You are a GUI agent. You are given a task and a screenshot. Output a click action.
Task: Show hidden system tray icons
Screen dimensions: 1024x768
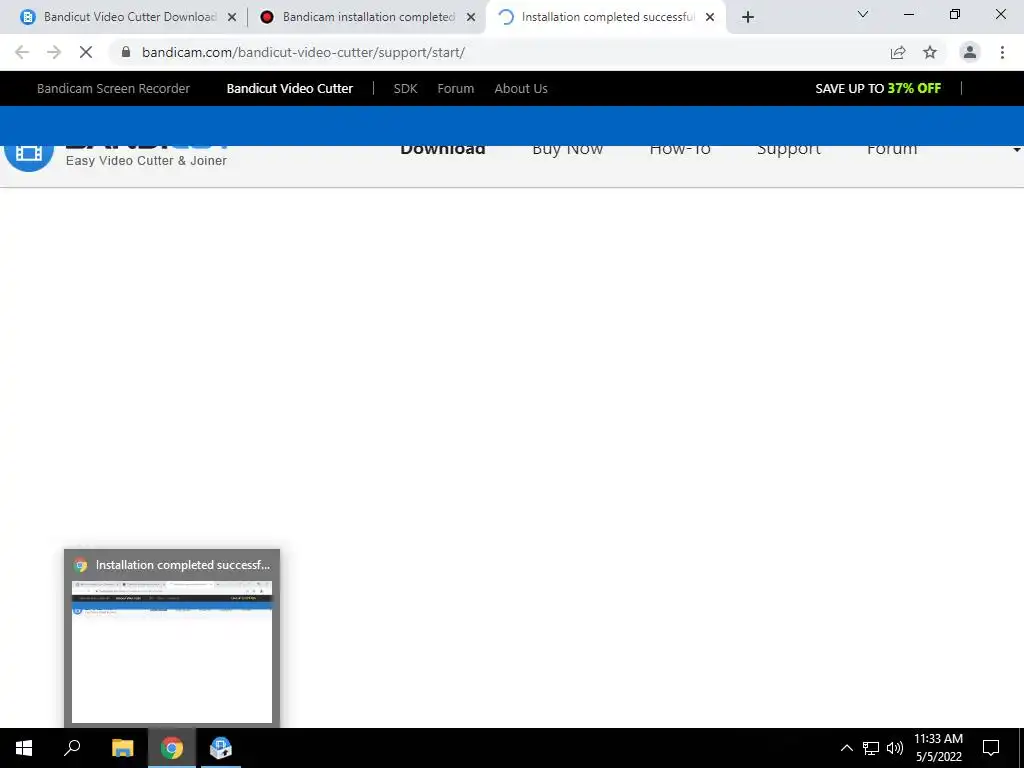(846, 748)
